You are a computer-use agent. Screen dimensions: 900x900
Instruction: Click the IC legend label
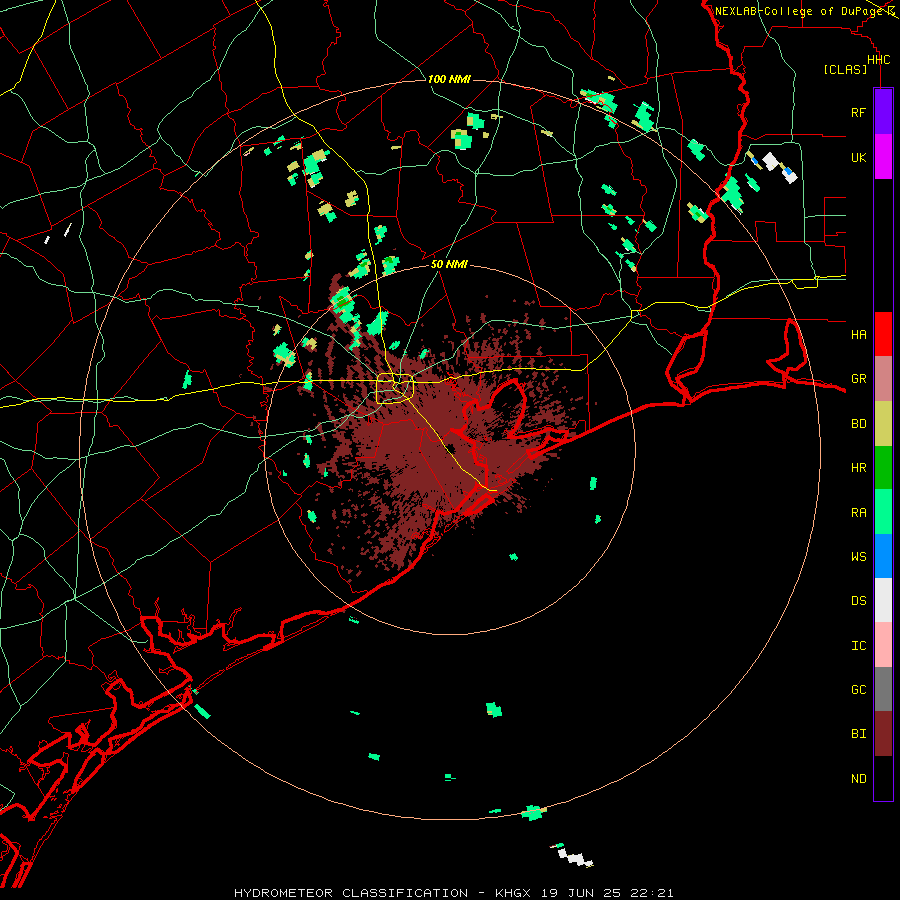pos(859,645)
